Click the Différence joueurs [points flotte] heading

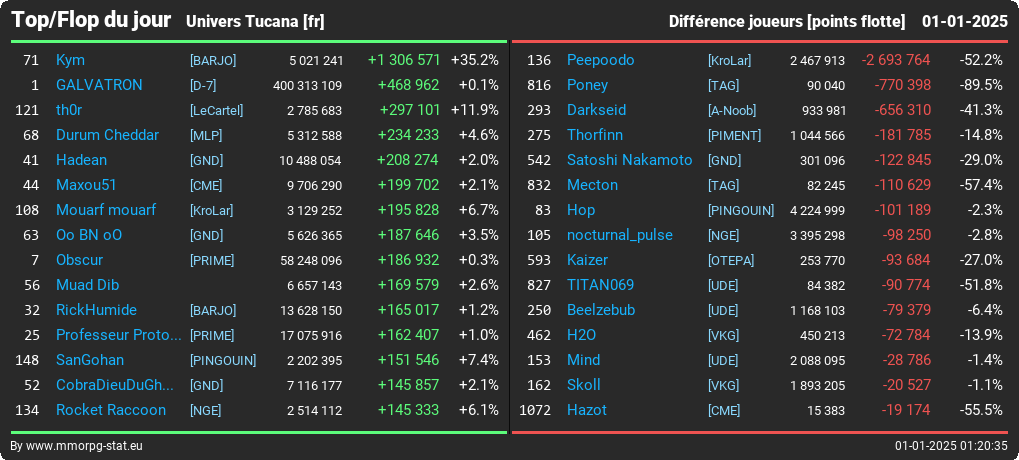(787, 22)
